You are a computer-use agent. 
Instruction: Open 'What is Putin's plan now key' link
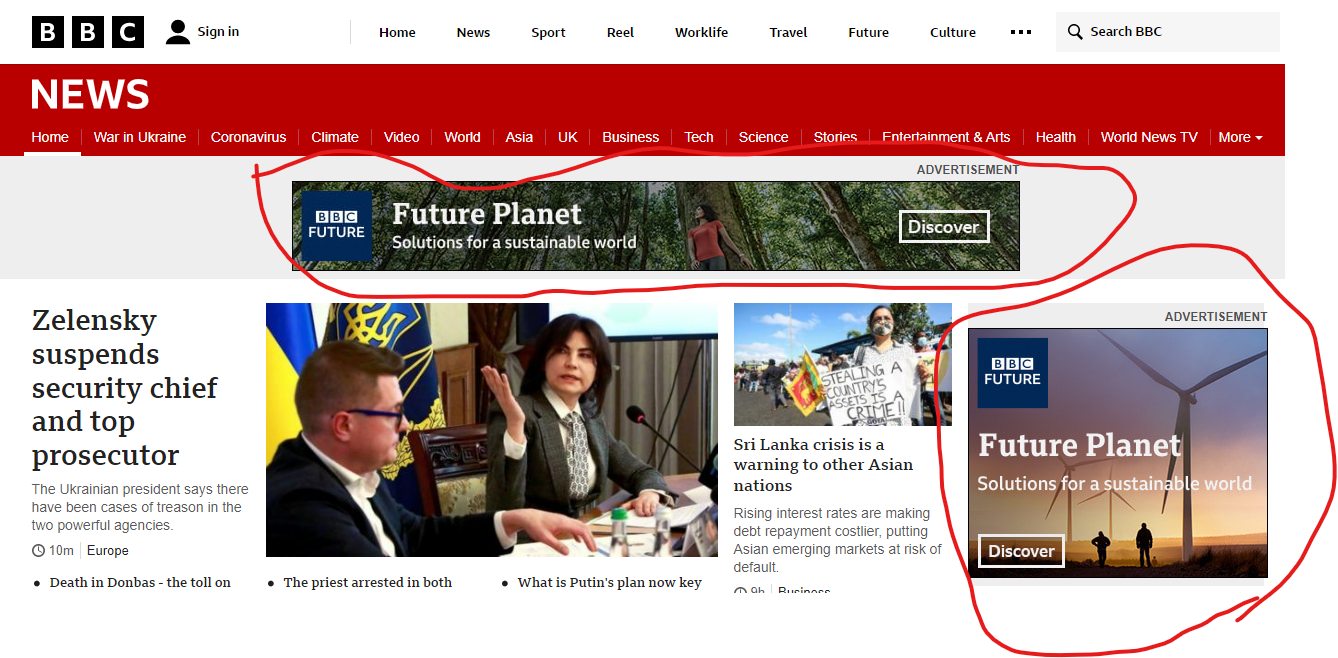(610, 582)
